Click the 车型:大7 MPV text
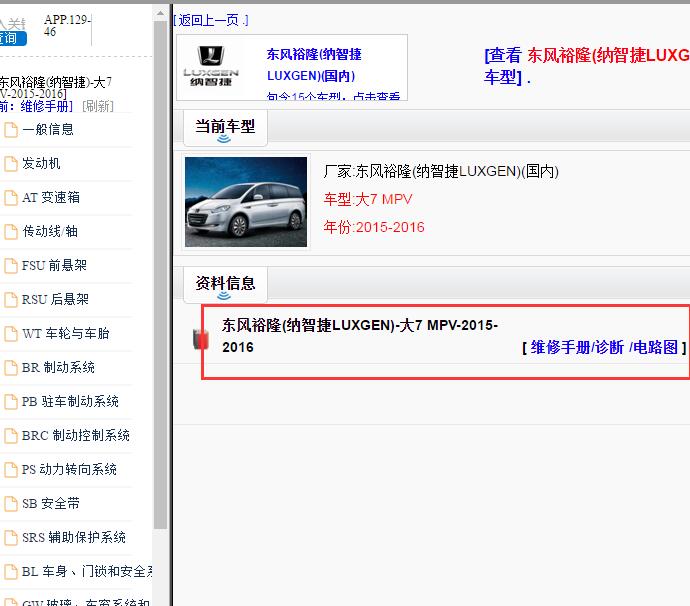690x606 pixels. (368, 199)
